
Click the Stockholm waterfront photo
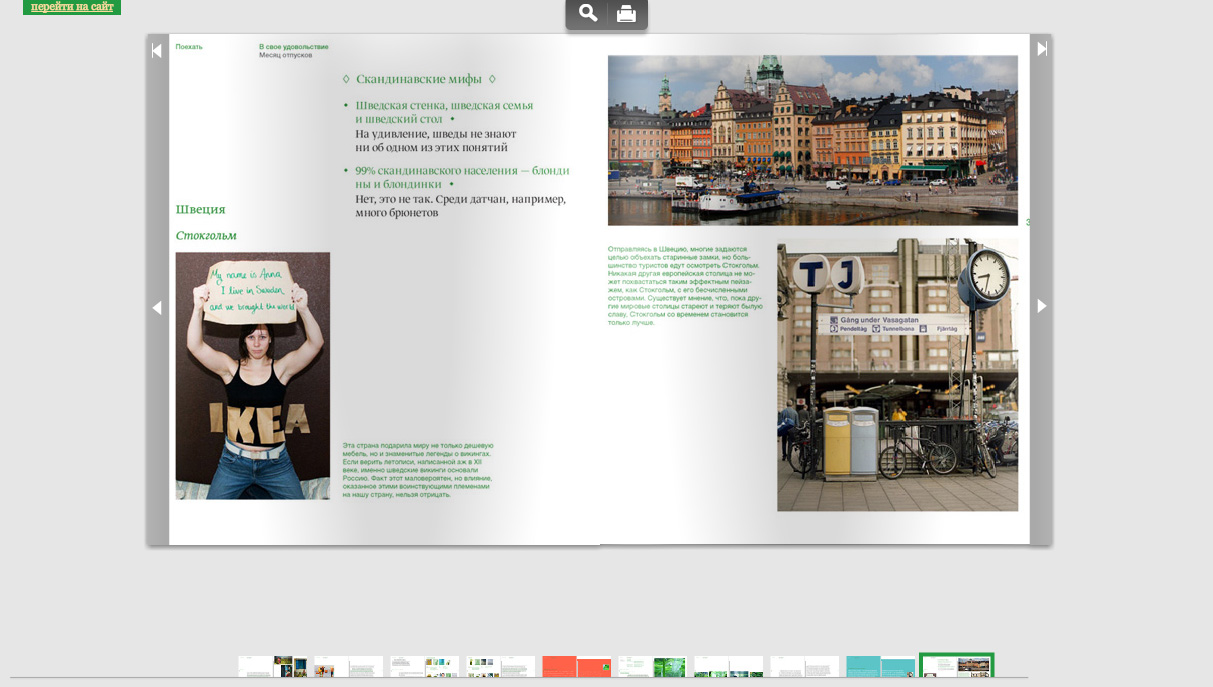tap(812, 140)
